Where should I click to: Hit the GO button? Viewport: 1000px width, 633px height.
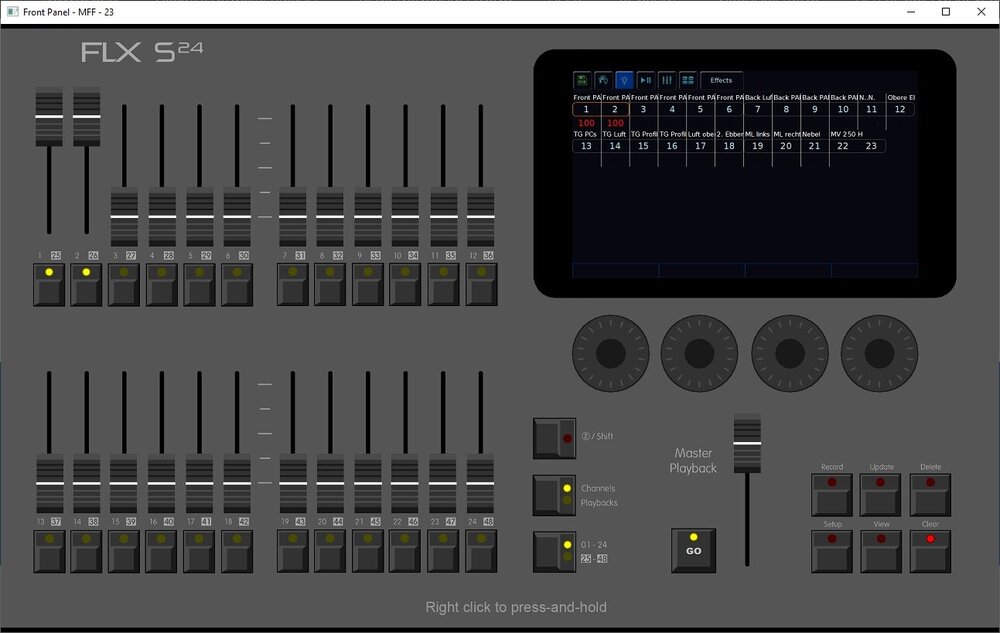point(693,550)
